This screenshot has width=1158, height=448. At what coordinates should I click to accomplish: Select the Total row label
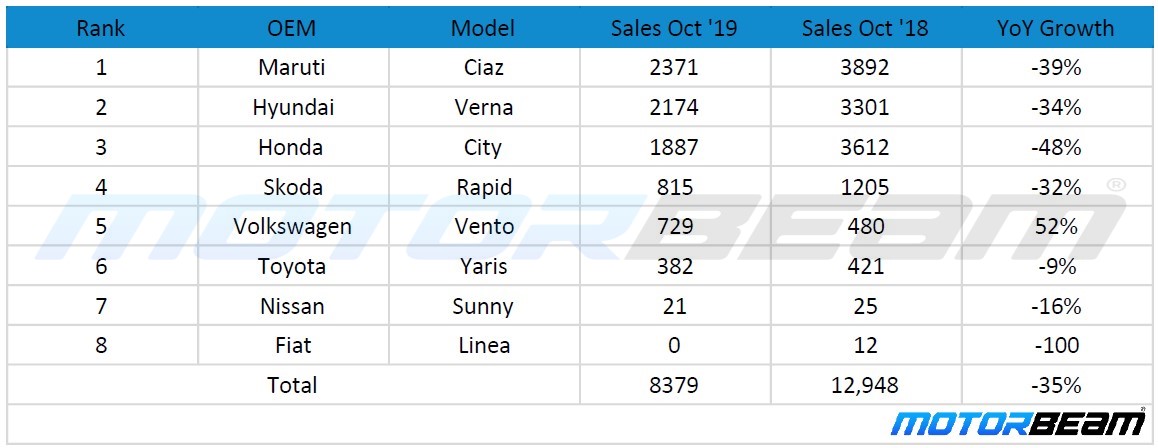293,385
